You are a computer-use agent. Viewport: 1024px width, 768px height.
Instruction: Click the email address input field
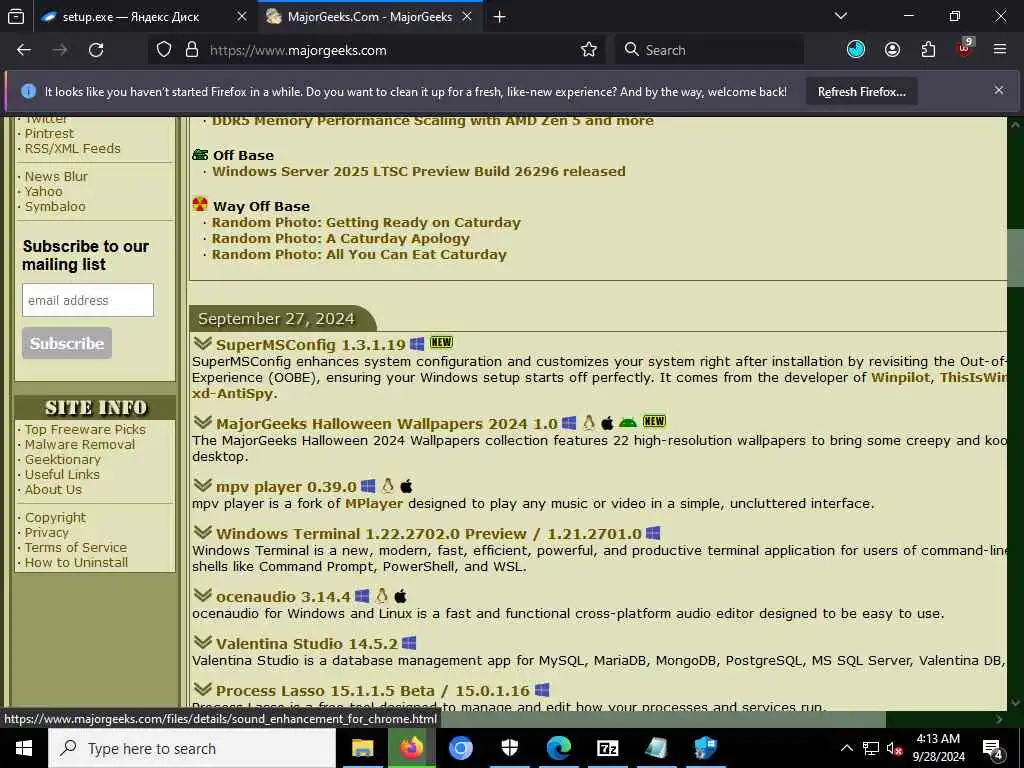[88, 300]
